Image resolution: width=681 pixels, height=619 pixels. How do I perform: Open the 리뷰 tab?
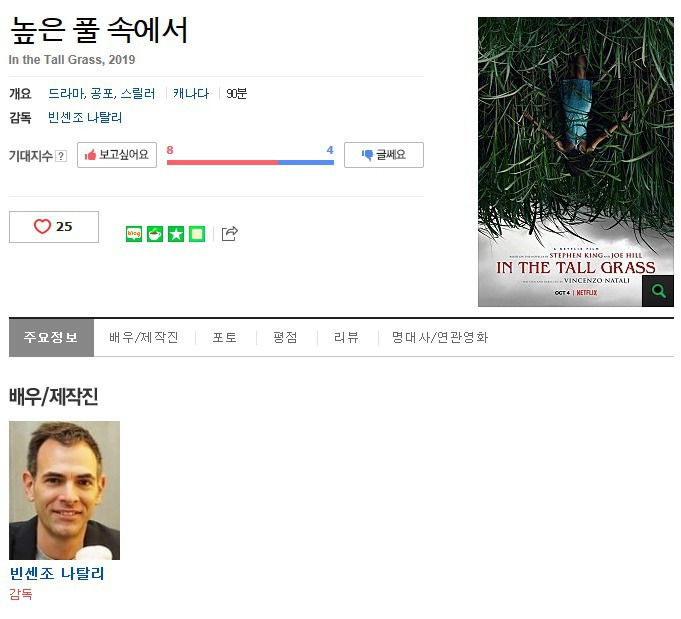click(346, 338)
